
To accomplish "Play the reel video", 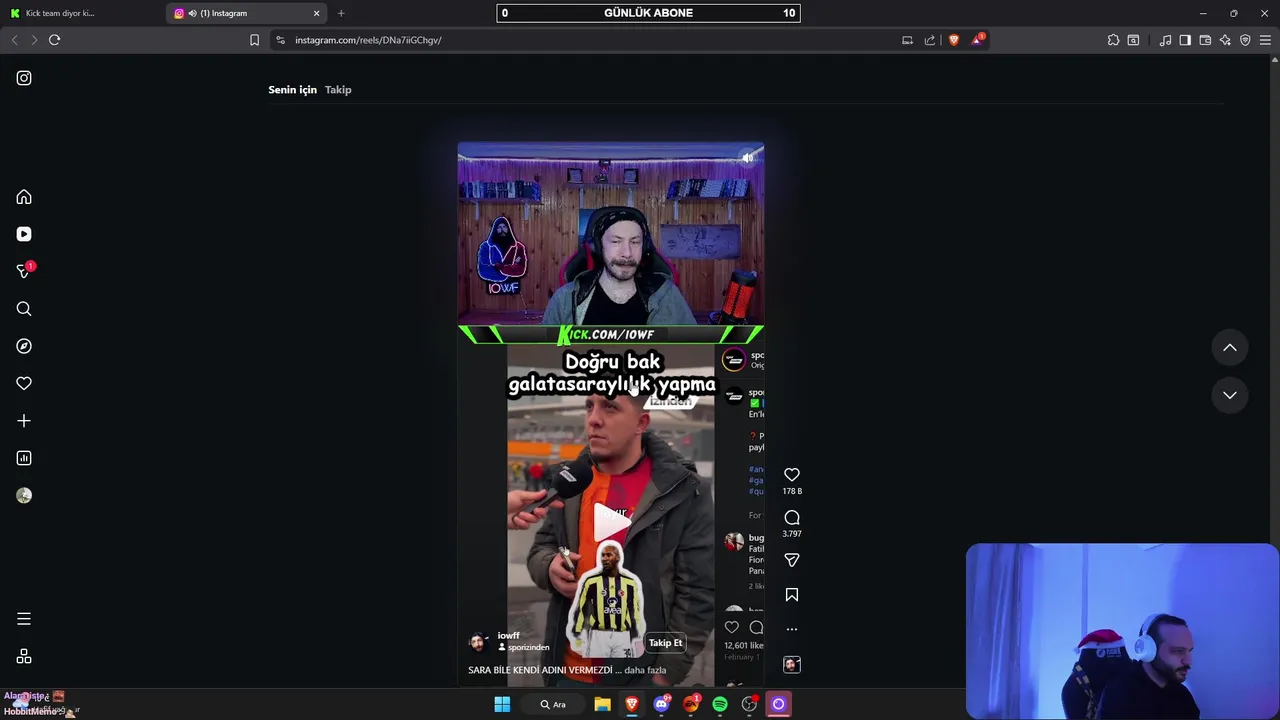I will coord(611,520).
